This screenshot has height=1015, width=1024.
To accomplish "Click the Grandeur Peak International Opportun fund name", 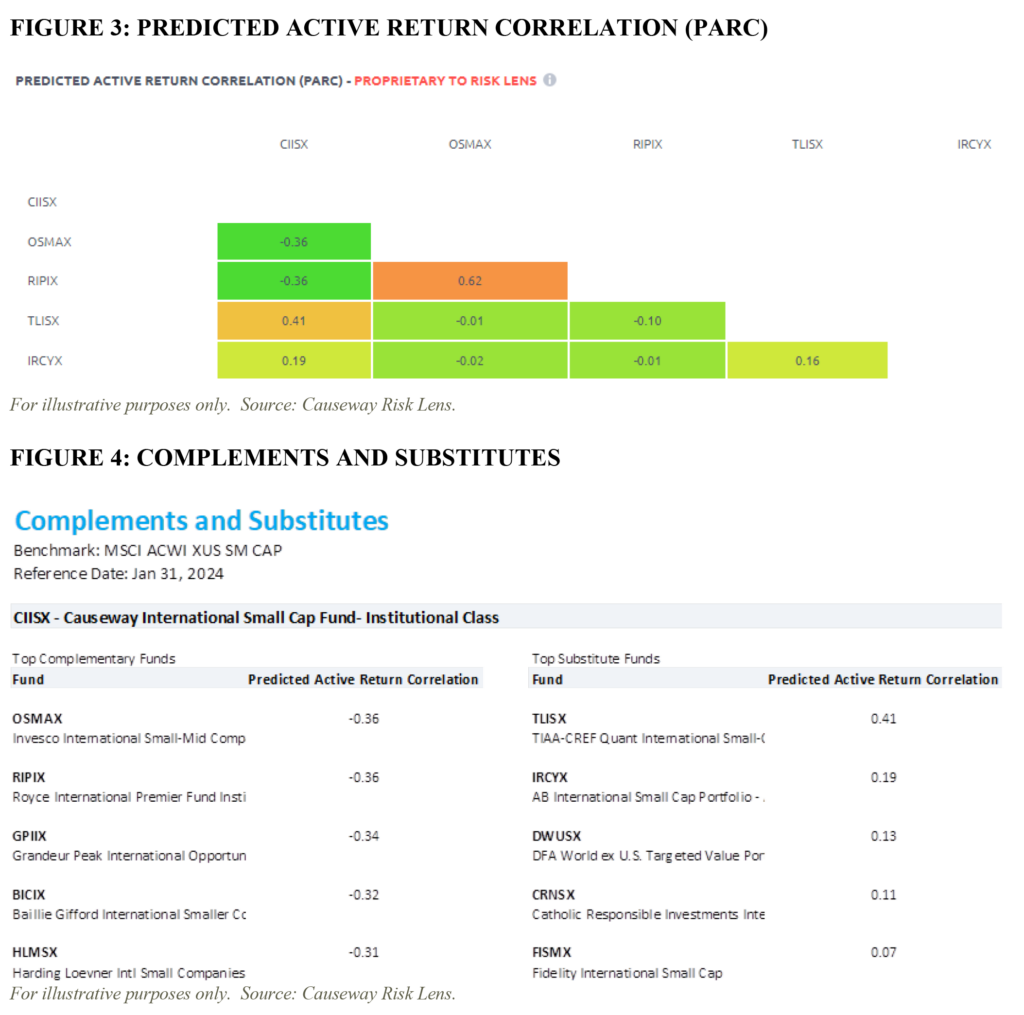I will [129, 856].
